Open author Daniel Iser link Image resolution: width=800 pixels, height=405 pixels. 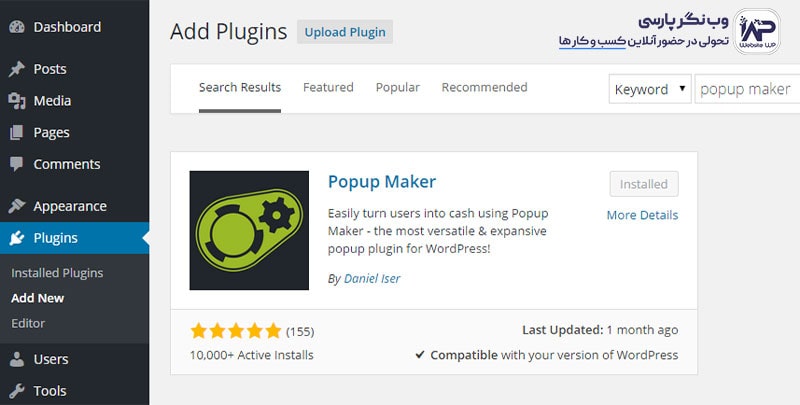372,278
